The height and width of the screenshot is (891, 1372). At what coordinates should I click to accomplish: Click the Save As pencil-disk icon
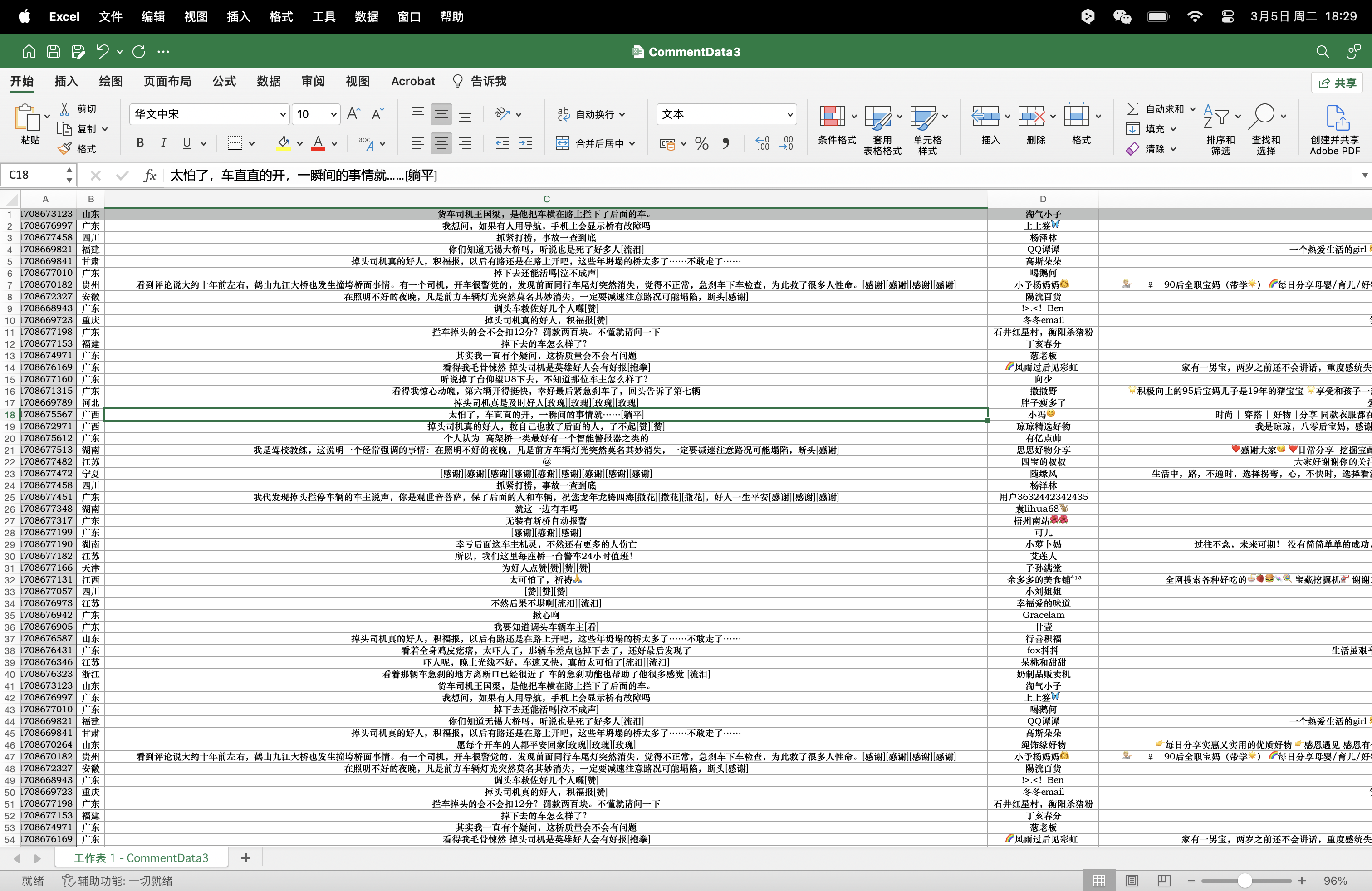click(78, 52)
